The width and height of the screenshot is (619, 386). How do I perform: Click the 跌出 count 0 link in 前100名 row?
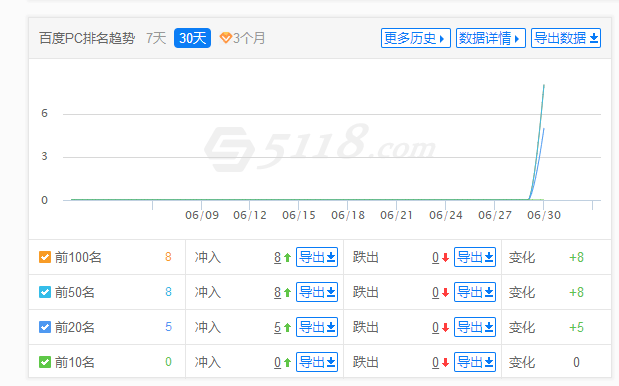(x=435, y=258)
